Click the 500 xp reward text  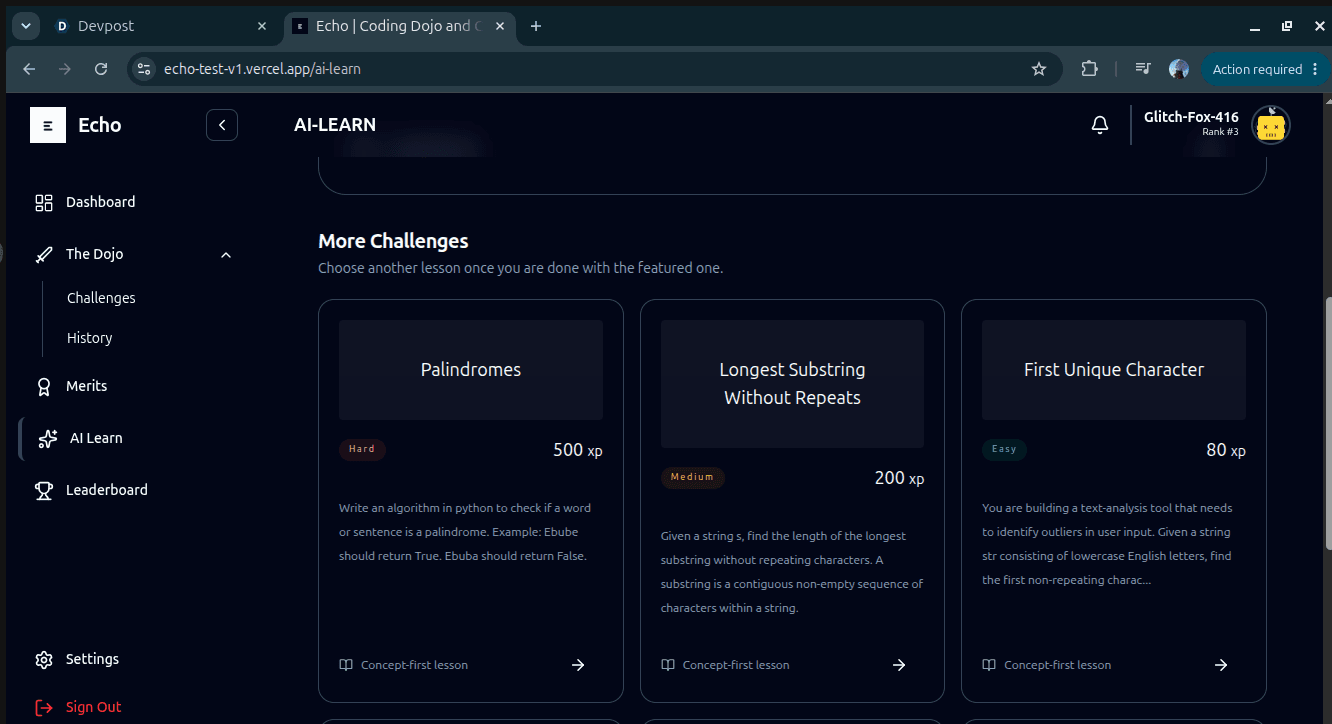point(578,450)
